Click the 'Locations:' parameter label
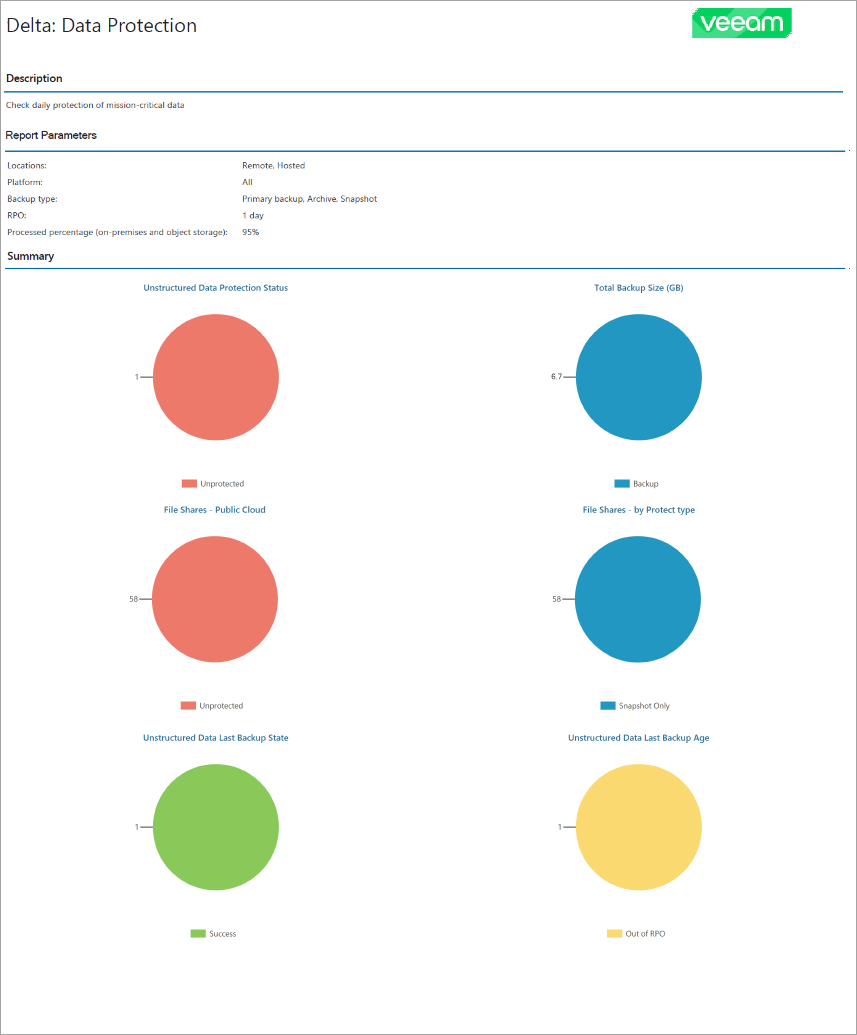Screen dimensions: 857x1035 pyautogui.click(x=27, y=166)
